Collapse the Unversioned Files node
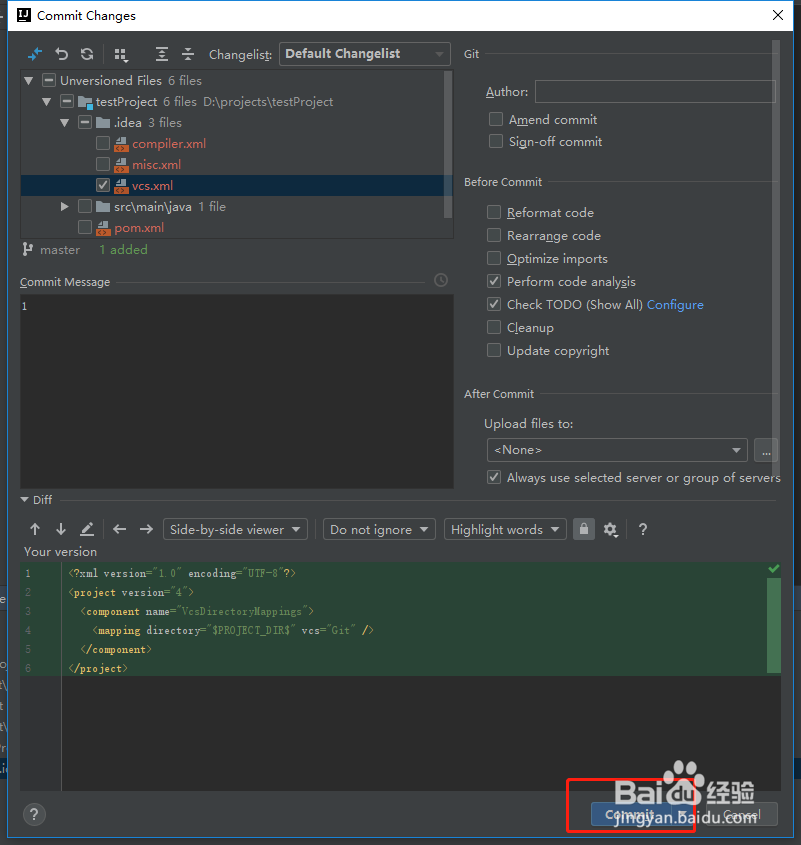Screen dimensions: 801x845 click(x=29, y=81)
